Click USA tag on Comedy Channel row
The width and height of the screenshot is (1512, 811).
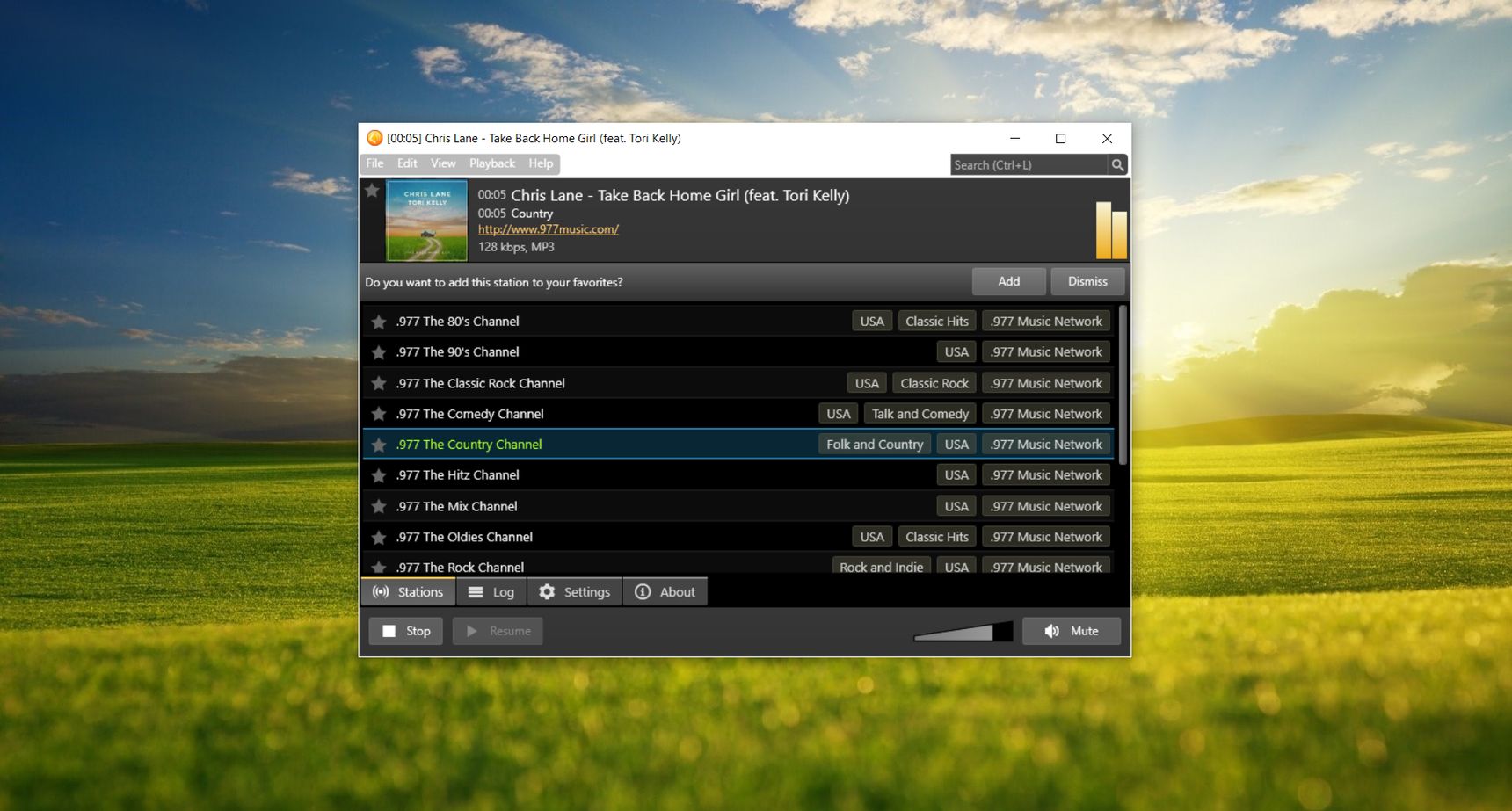(839, 414)
